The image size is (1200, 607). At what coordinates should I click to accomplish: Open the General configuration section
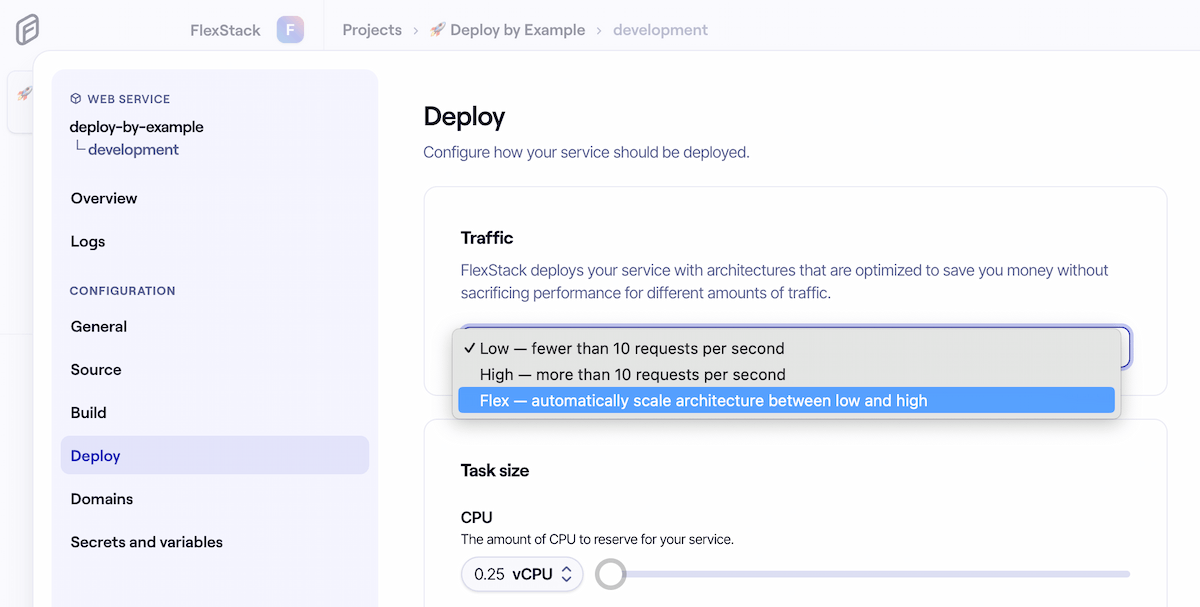[98, 326]
